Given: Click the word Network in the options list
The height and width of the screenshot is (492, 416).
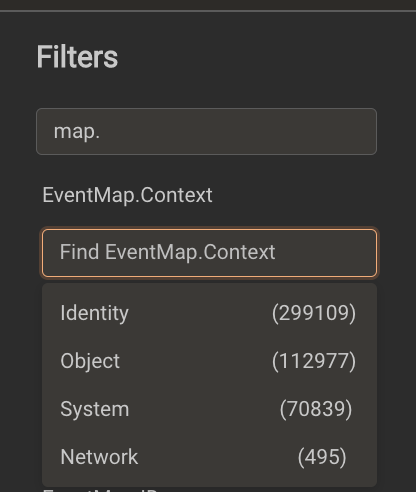Looking at the screenshot, I should (99, 457).
